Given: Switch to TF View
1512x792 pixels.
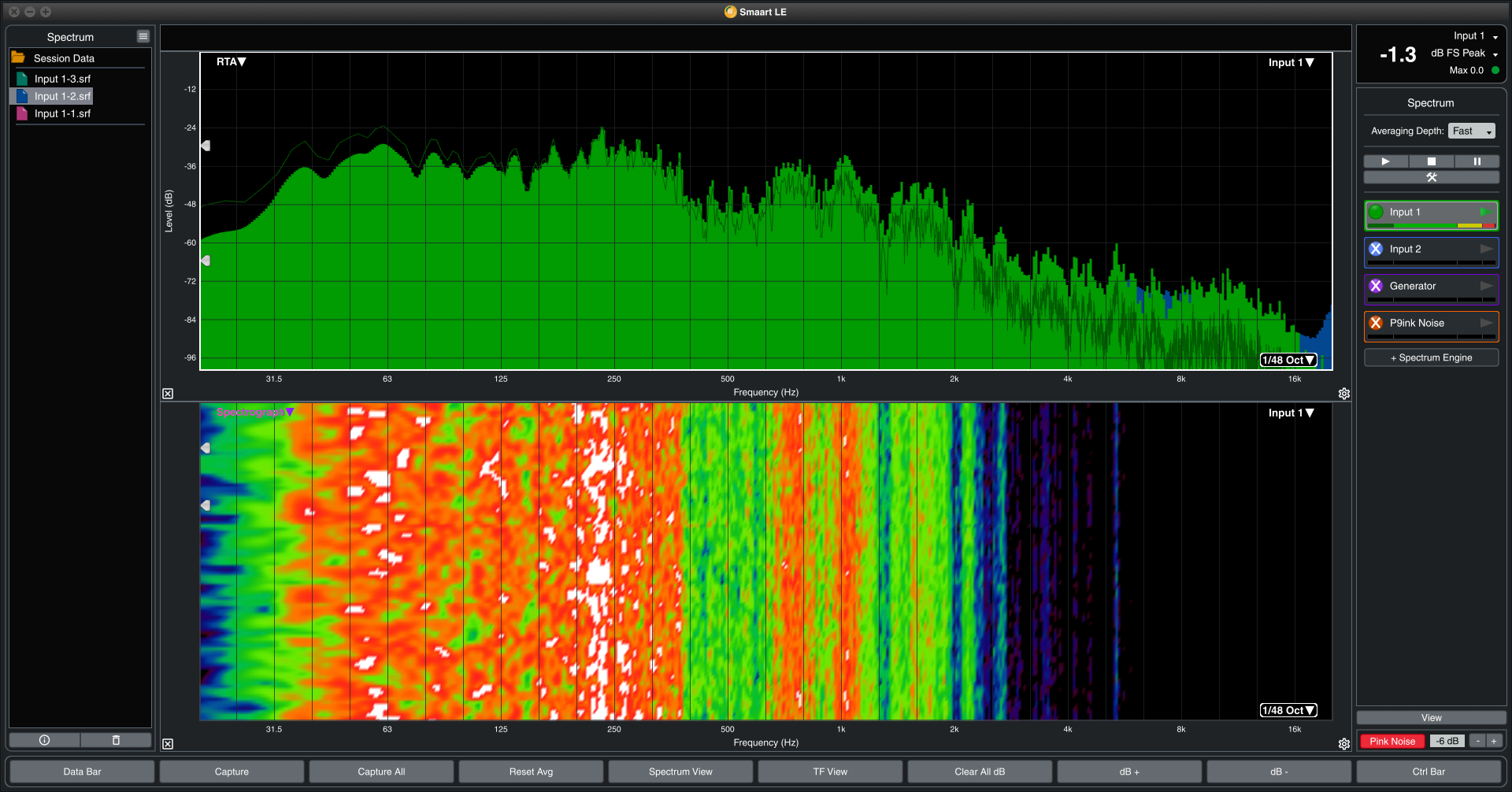Looking at the screenshot, I should click(830, 772).
